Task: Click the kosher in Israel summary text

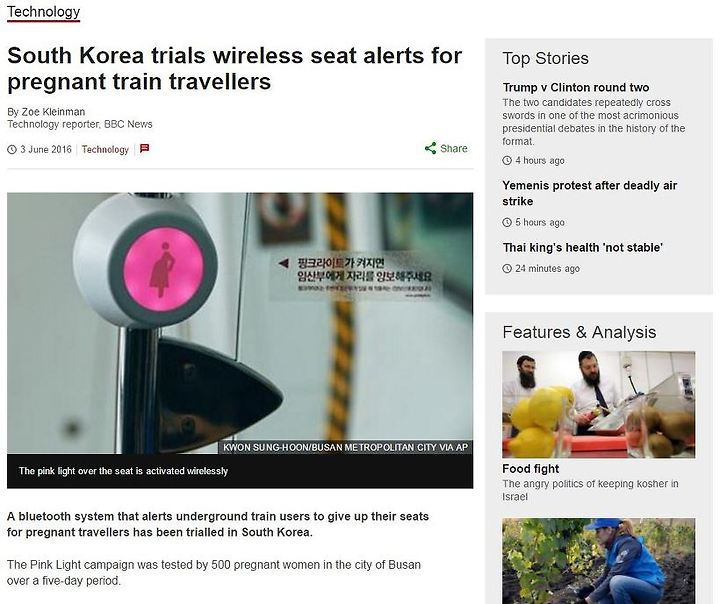Action: (x=590, y=490)
